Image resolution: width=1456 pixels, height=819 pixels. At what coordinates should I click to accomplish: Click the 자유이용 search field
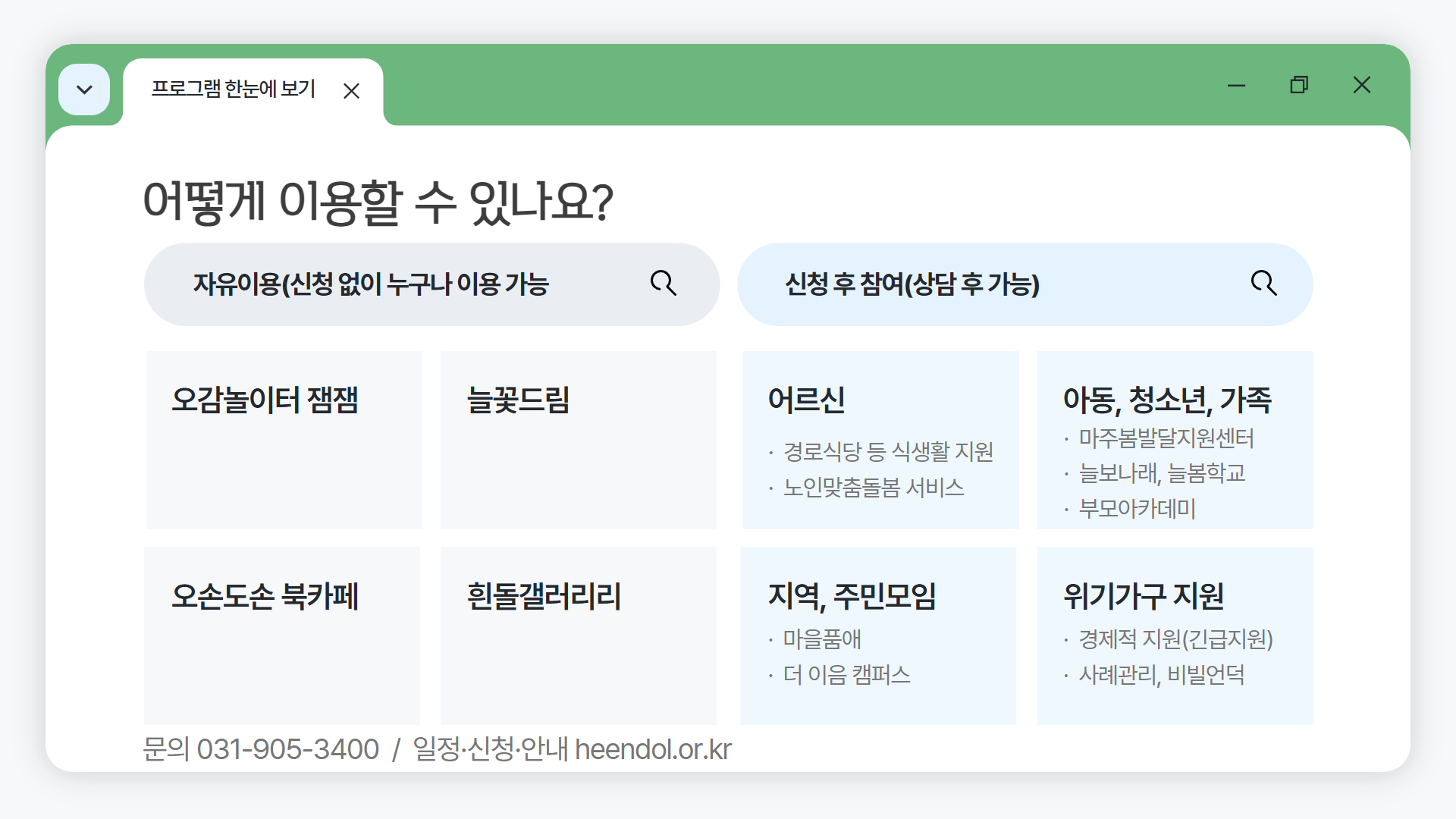click(372, 284)
